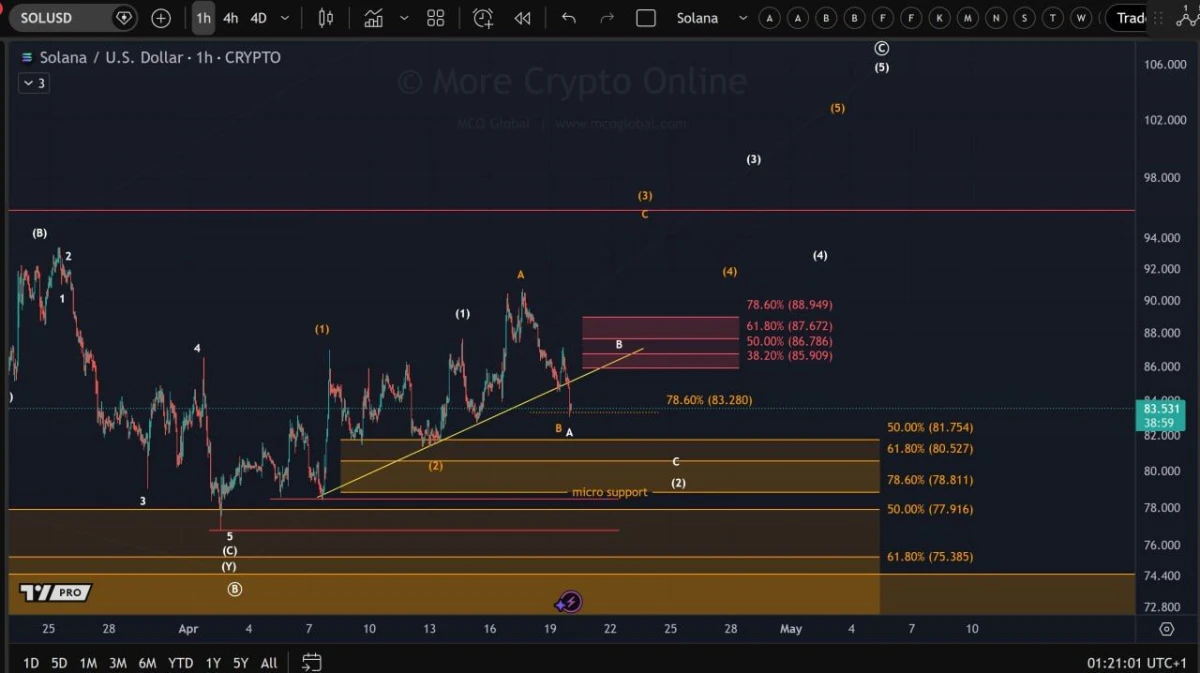
Task: Select the circled C wave label at top
Action: point(881,48)
